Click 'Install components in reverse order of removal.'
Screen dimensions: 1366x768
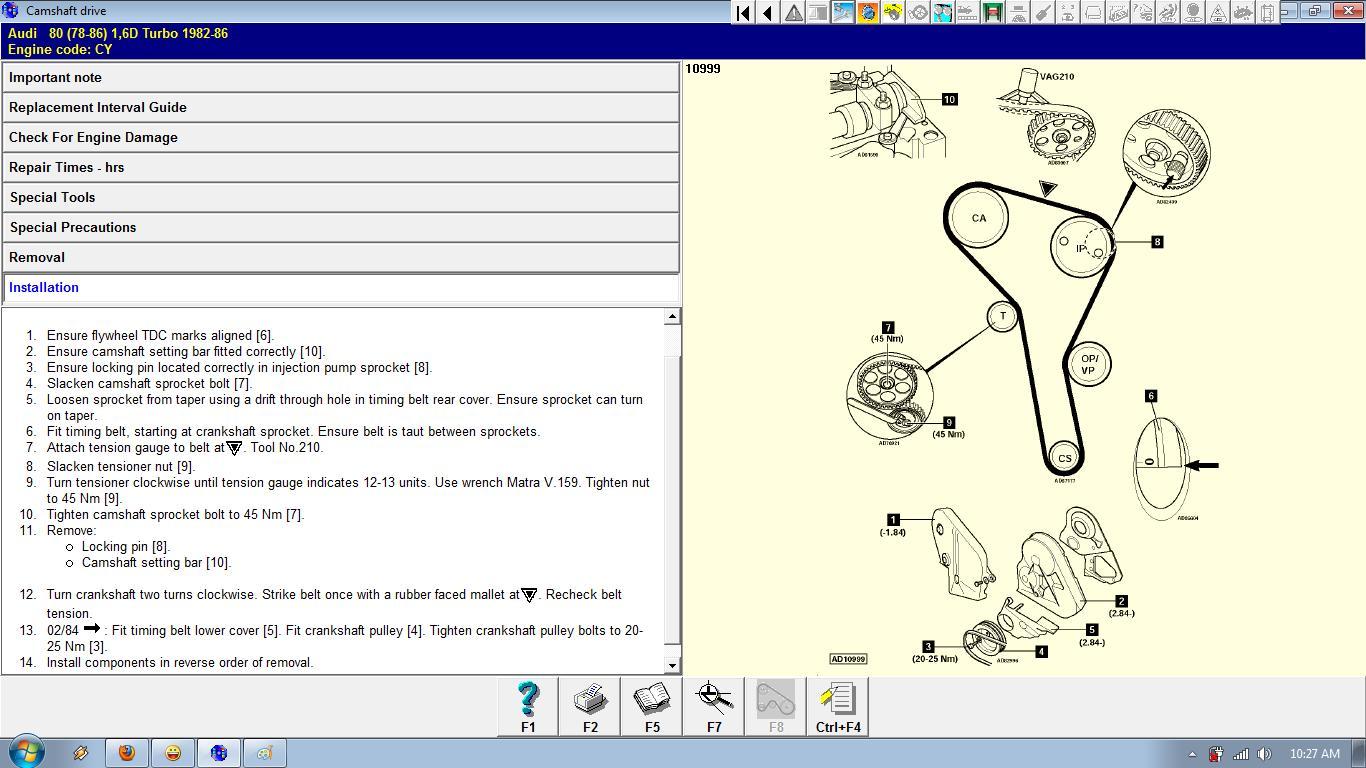pos(180,662)
